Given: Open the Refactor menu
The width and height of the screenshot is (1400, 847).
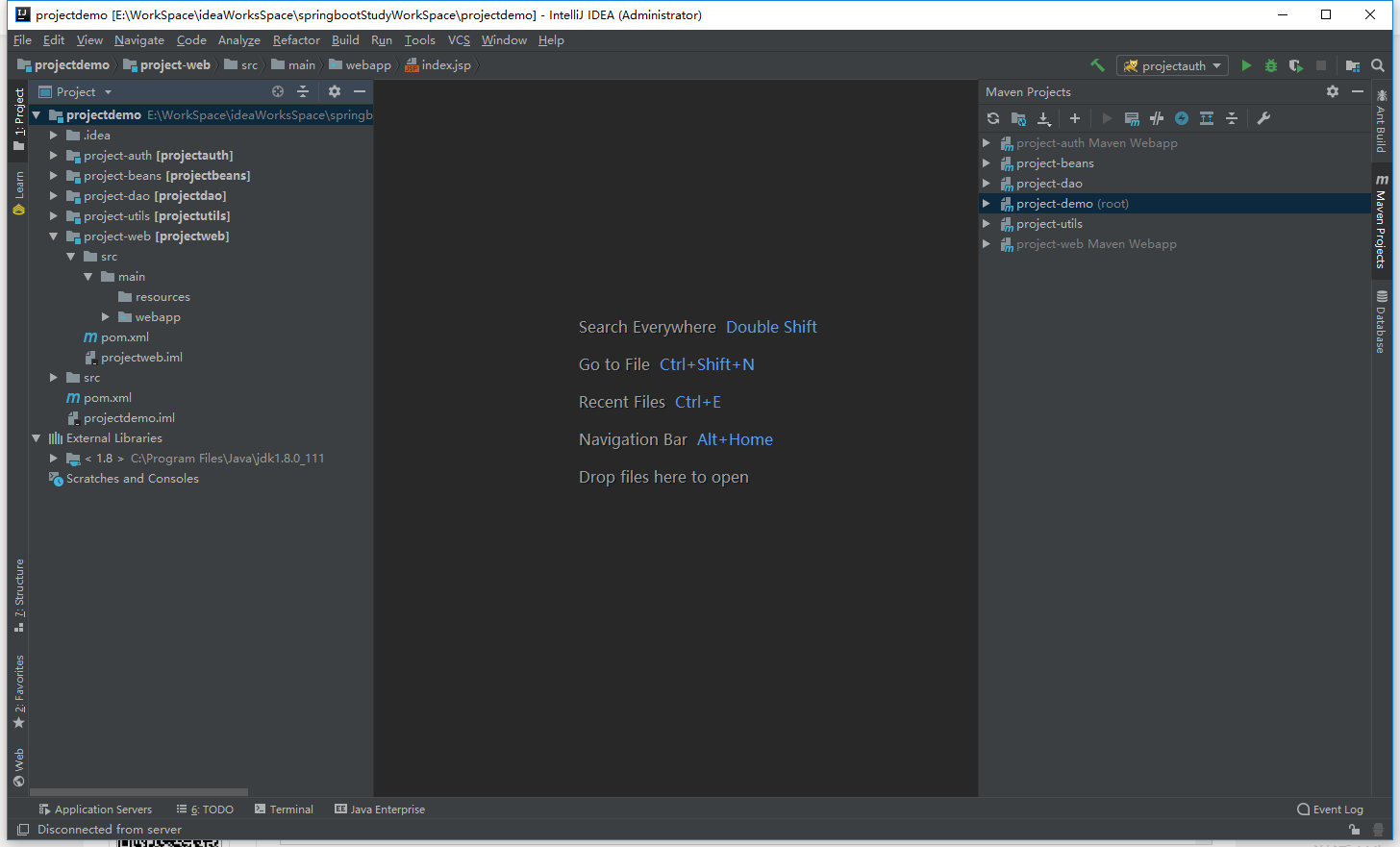Looking at the screenshot, I should pyautogui.click(x=296, y=40).
